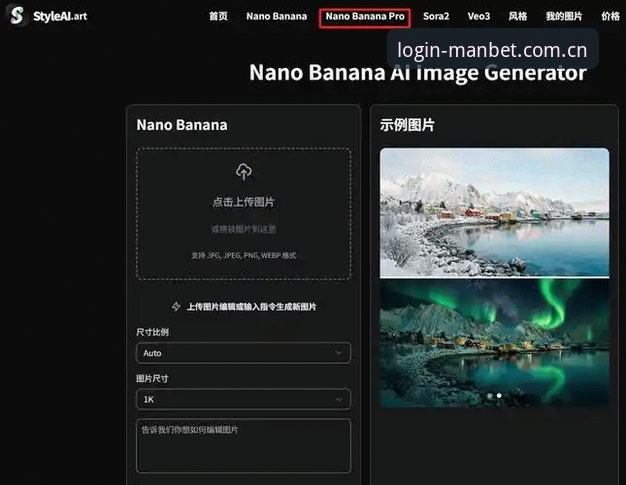This screenshot has width=626, height=485.
Task: Expand the 图片尺寸 1K dropdown
Action: pyautogui.click(x=244, y=399)
